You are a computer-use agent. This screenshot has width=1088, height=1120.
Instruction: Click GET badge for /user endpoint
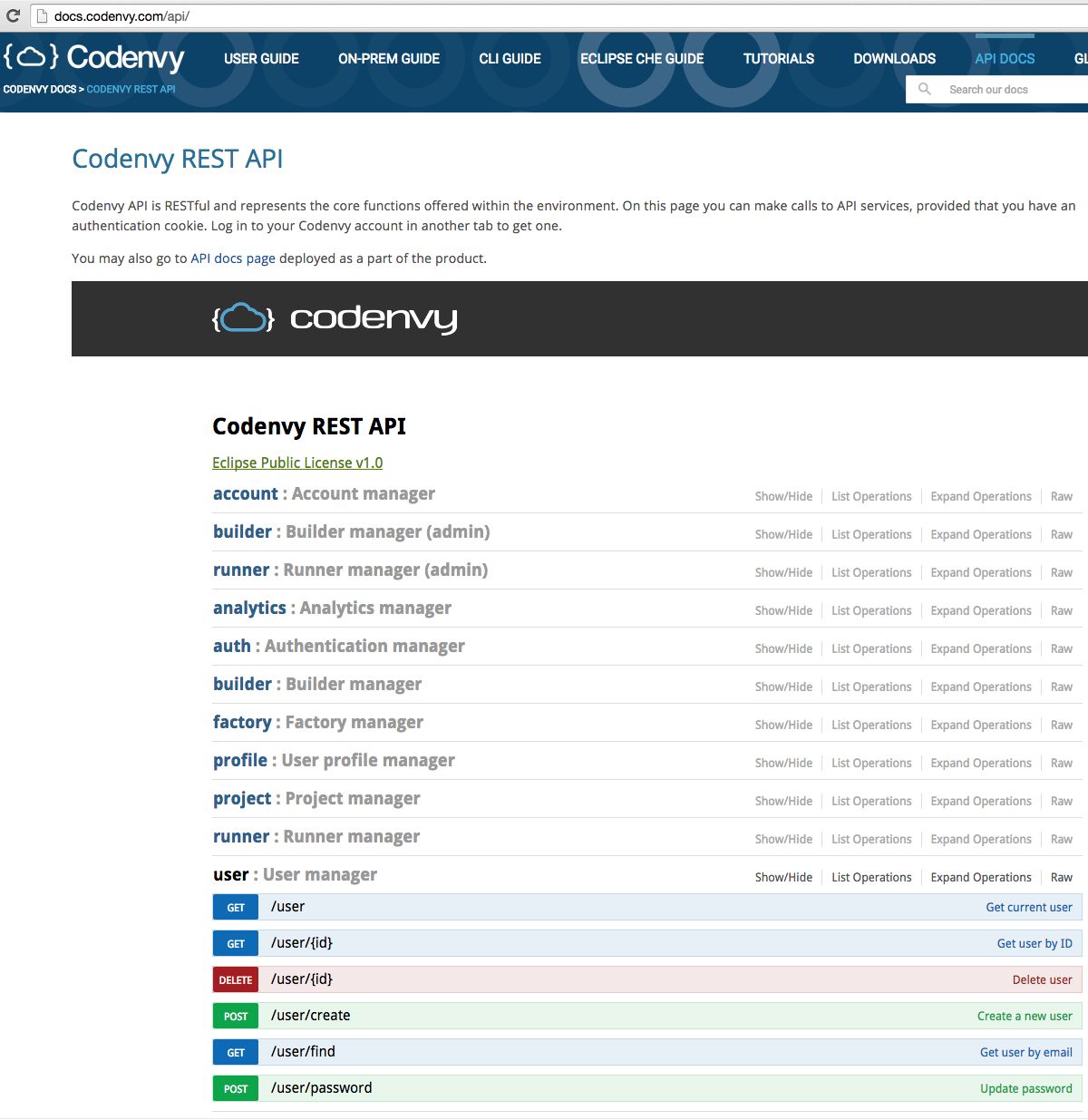pyautogui.click(x=236, y=907)
